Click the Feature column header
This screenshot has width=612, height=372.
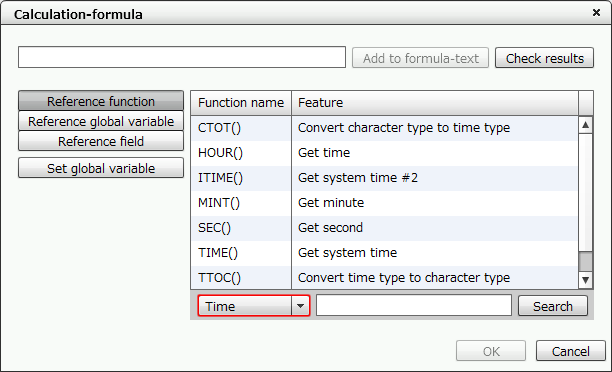[x=435, y=103]
